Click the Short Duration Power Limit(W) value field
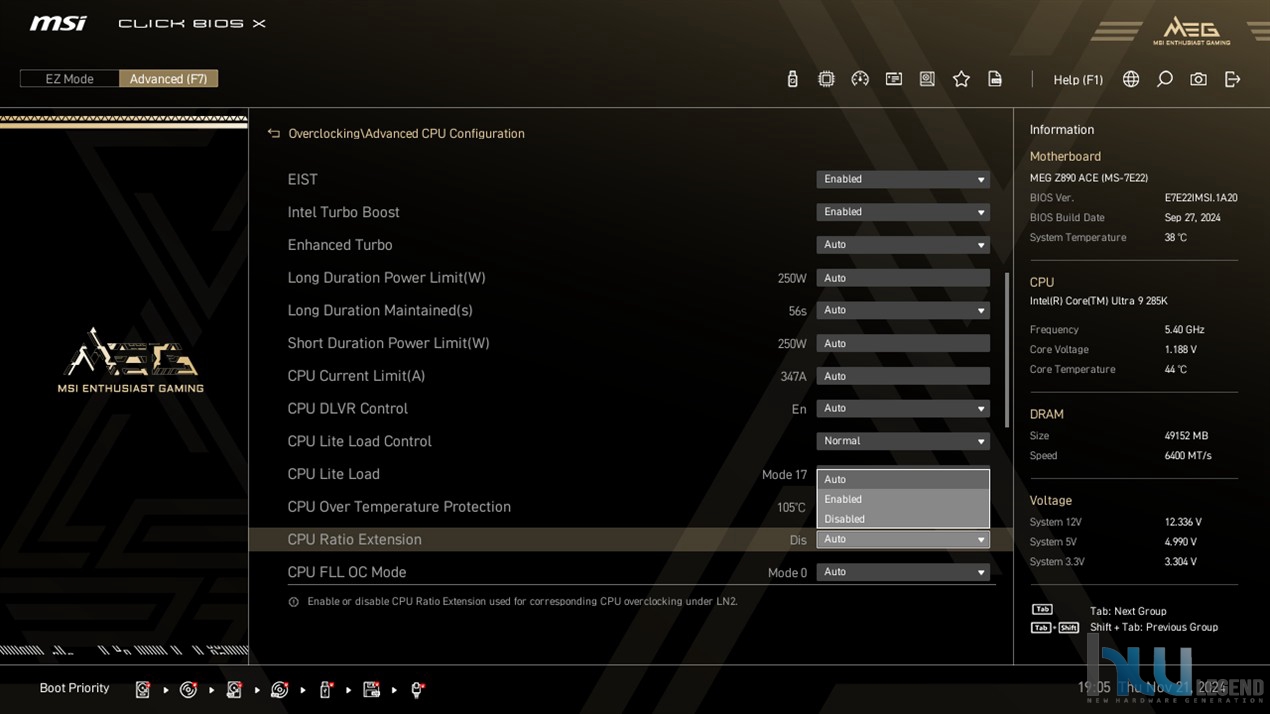Viewport: 1270px width, 714px height. coord(903,343)
